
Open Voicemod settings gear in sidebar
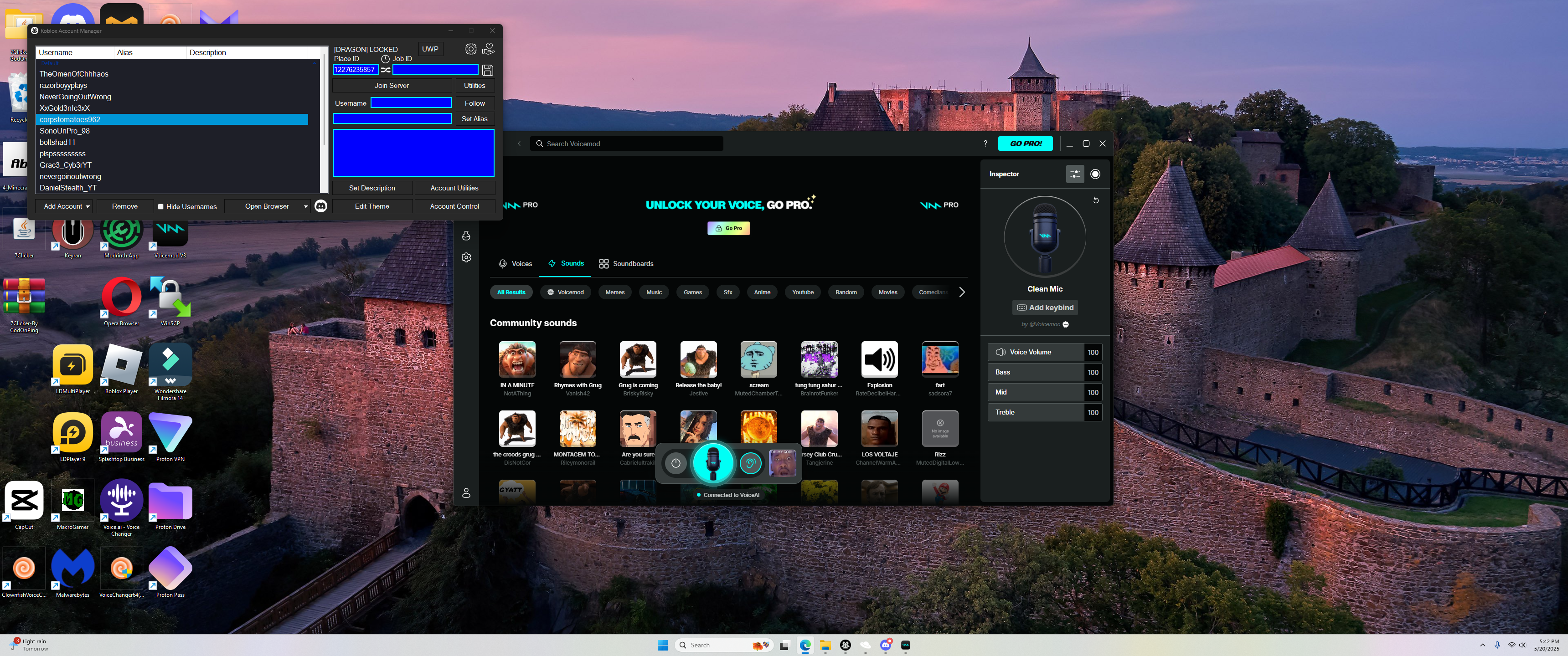466,257
